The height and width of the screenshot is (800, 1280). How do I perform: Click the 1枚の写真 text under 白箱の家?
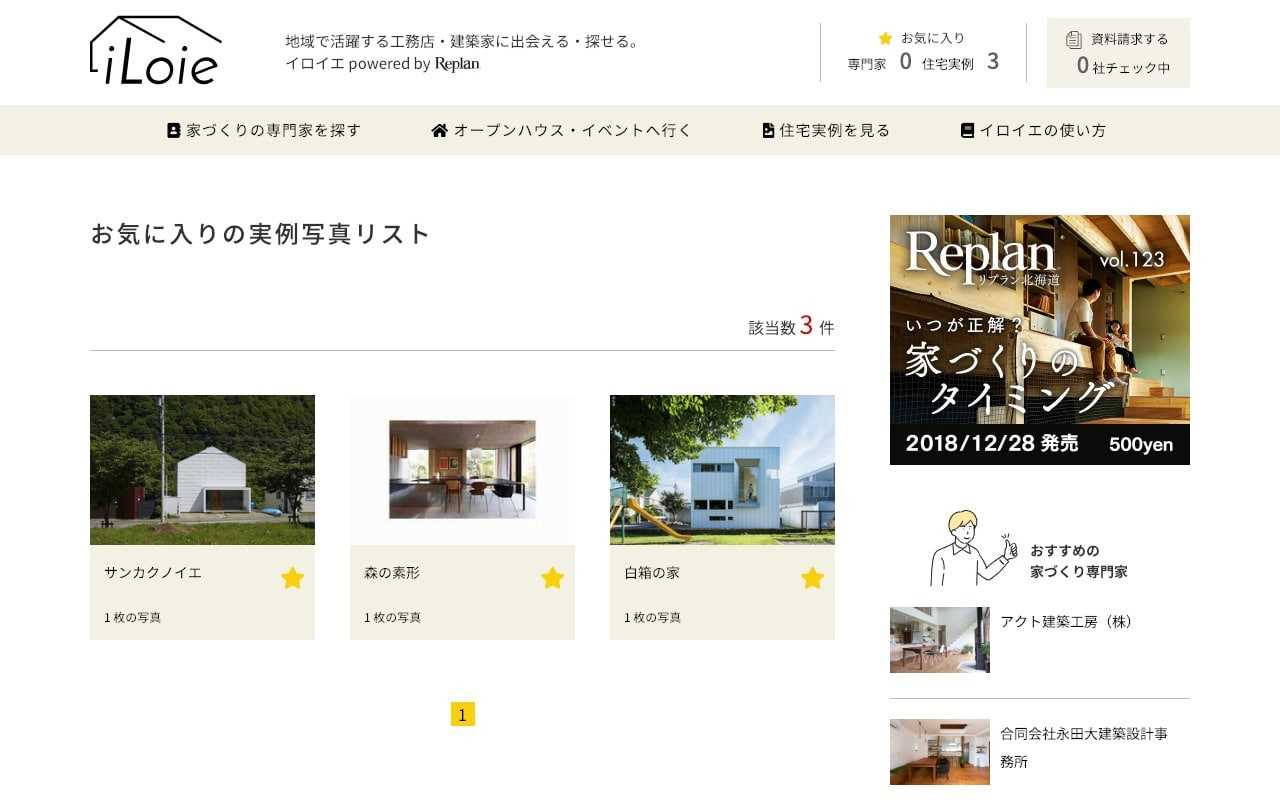653,618
